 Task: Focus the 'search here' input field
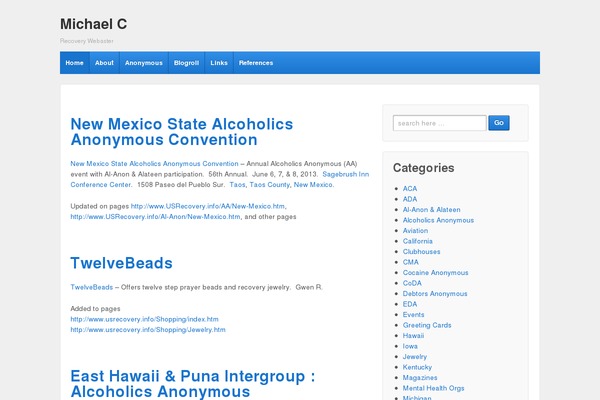(x=440, y=123)
